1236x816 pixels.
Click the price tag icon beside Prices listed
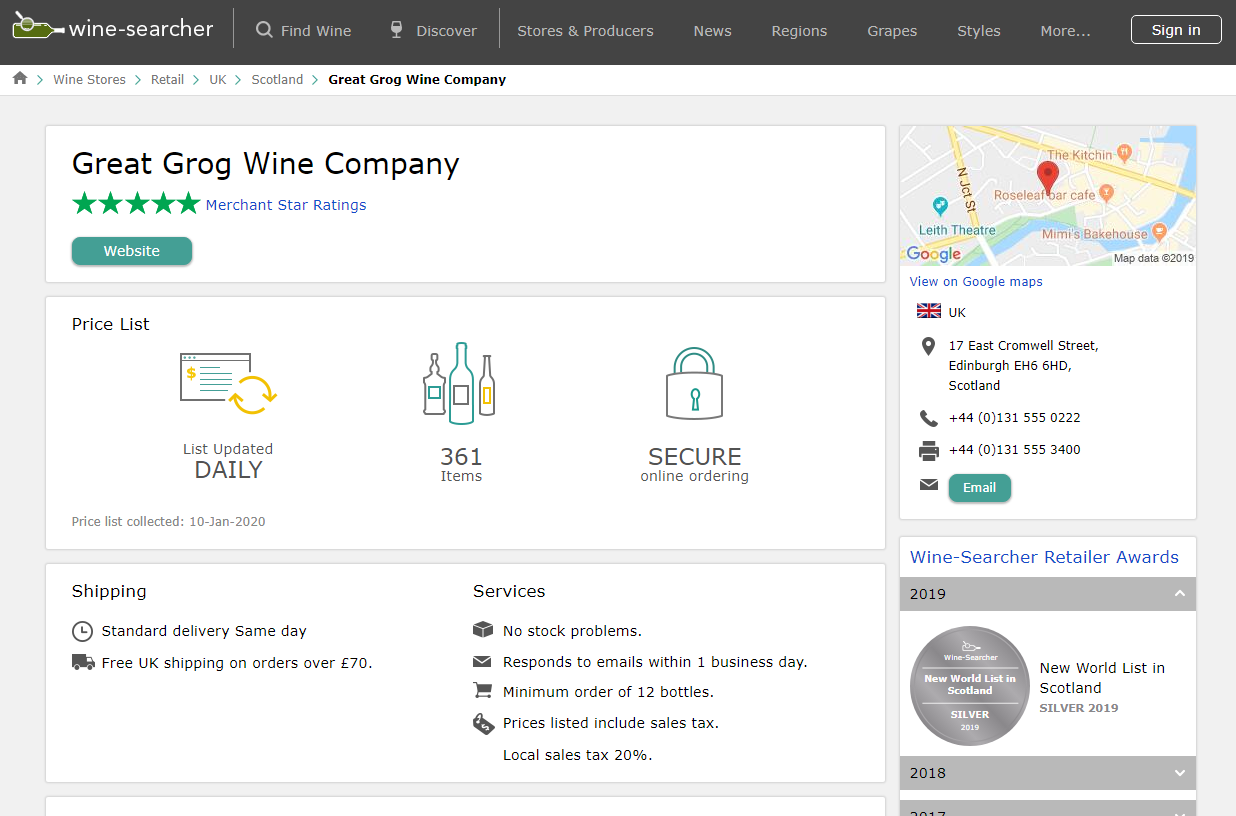[x=484, y=723]
